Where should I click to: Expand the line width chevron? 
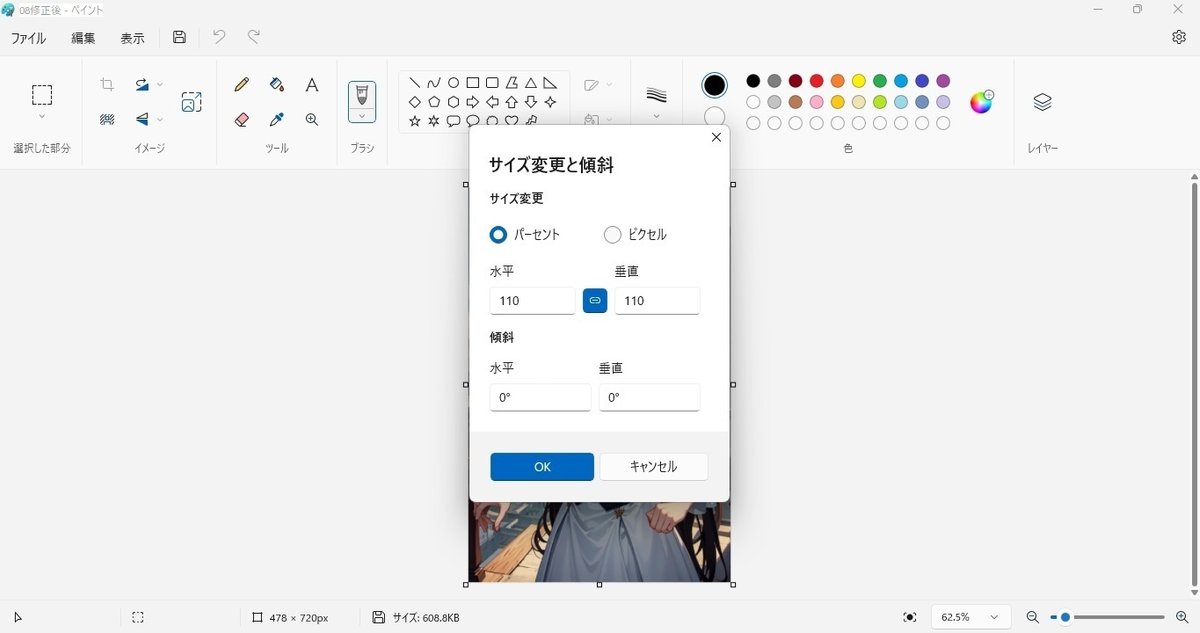click(656, 116)
